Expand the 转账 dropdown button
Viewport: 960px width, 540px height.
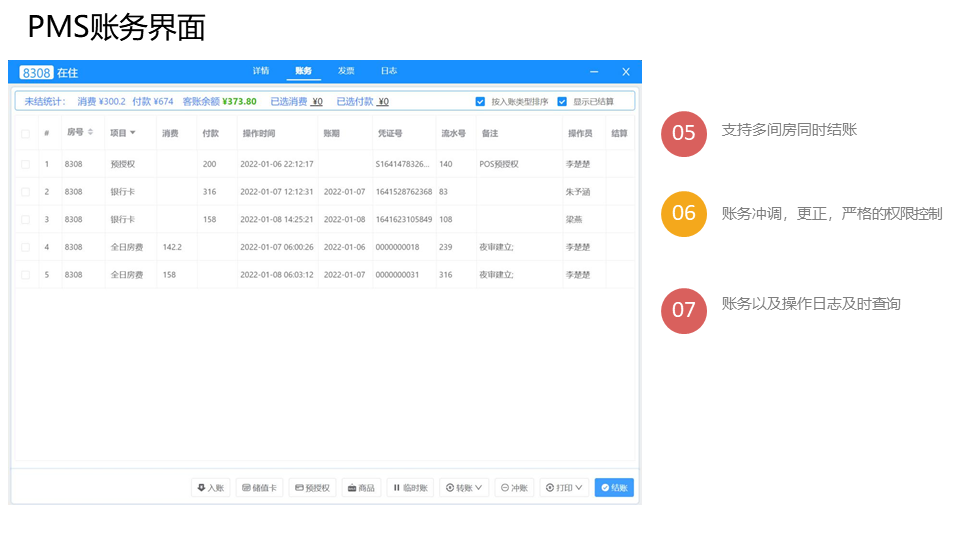point(464,488)
